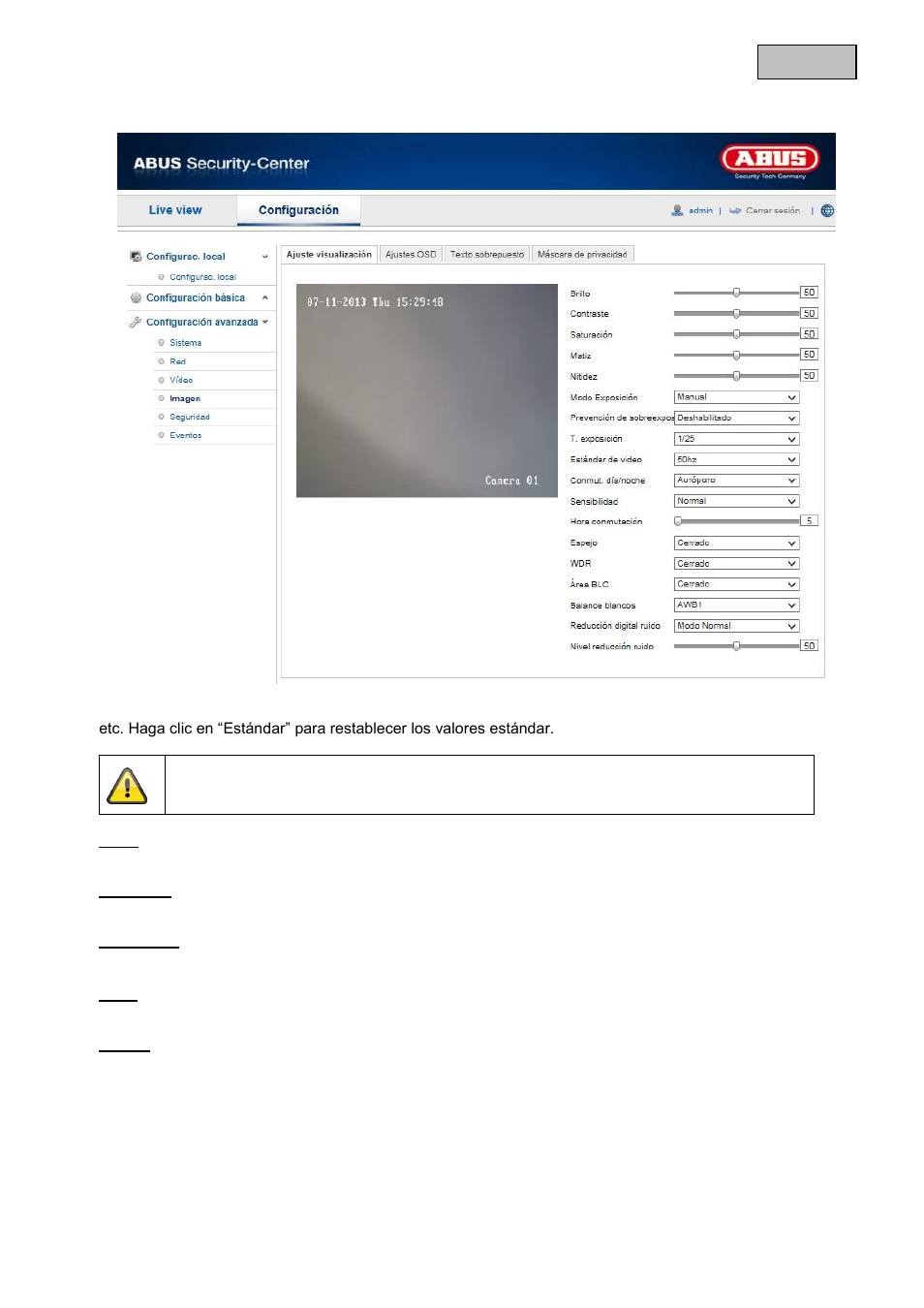The height and width of the screenshot is (1308, 924).
Task: Open the Texto sobrepuesto tab
Action: (487, 255)
